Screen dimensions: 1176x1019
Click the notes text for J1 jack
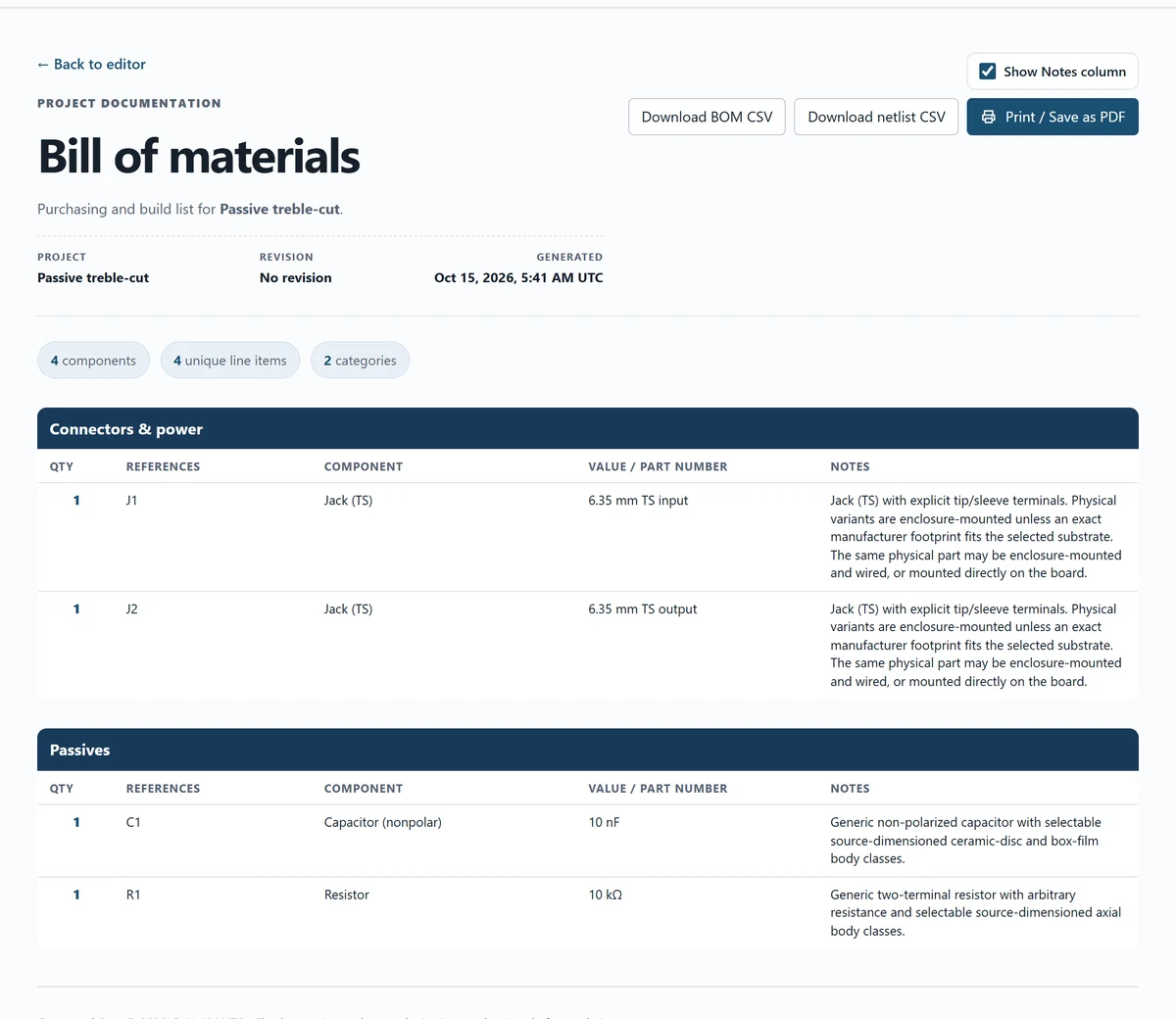click(976, 537)
